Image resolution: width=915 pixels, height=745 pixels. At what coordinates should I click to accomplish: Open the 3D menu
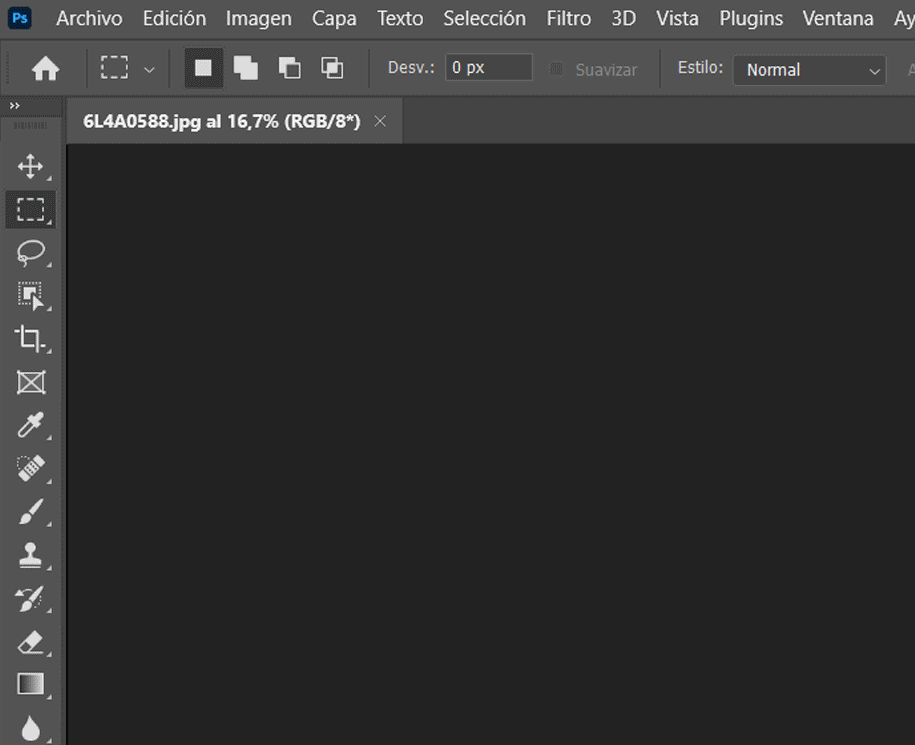pyautogui.click(x=623, y=19)
